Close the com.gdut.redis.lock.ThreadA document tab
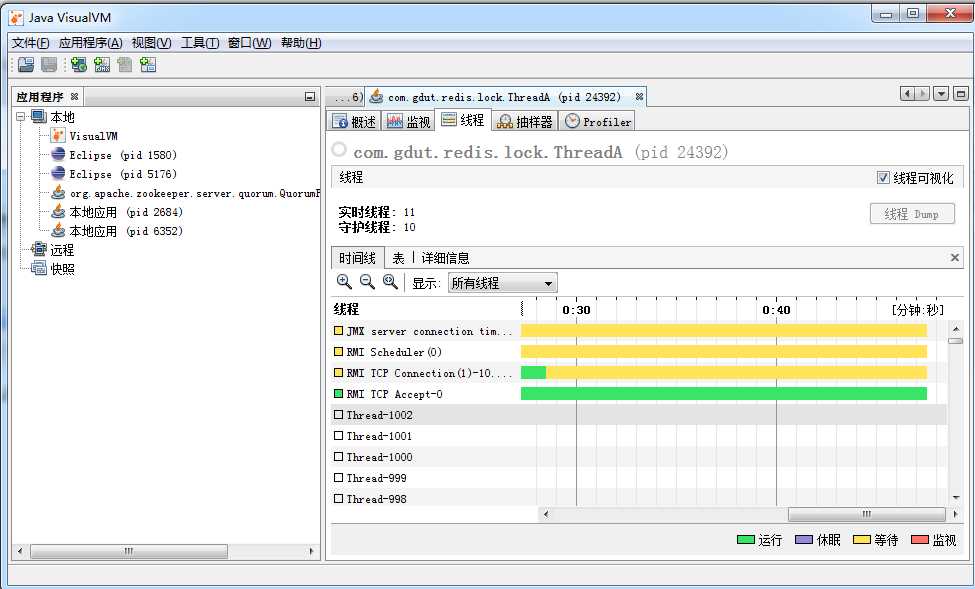 [639, 96]
